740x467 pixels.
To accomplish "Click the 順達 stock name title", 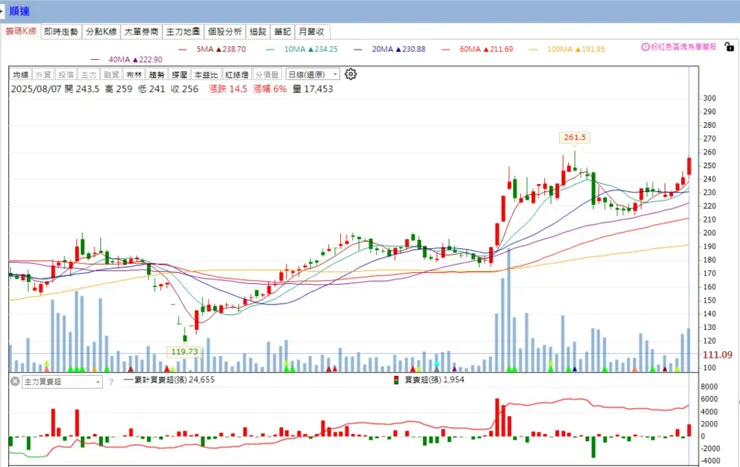I will (19, 11).
